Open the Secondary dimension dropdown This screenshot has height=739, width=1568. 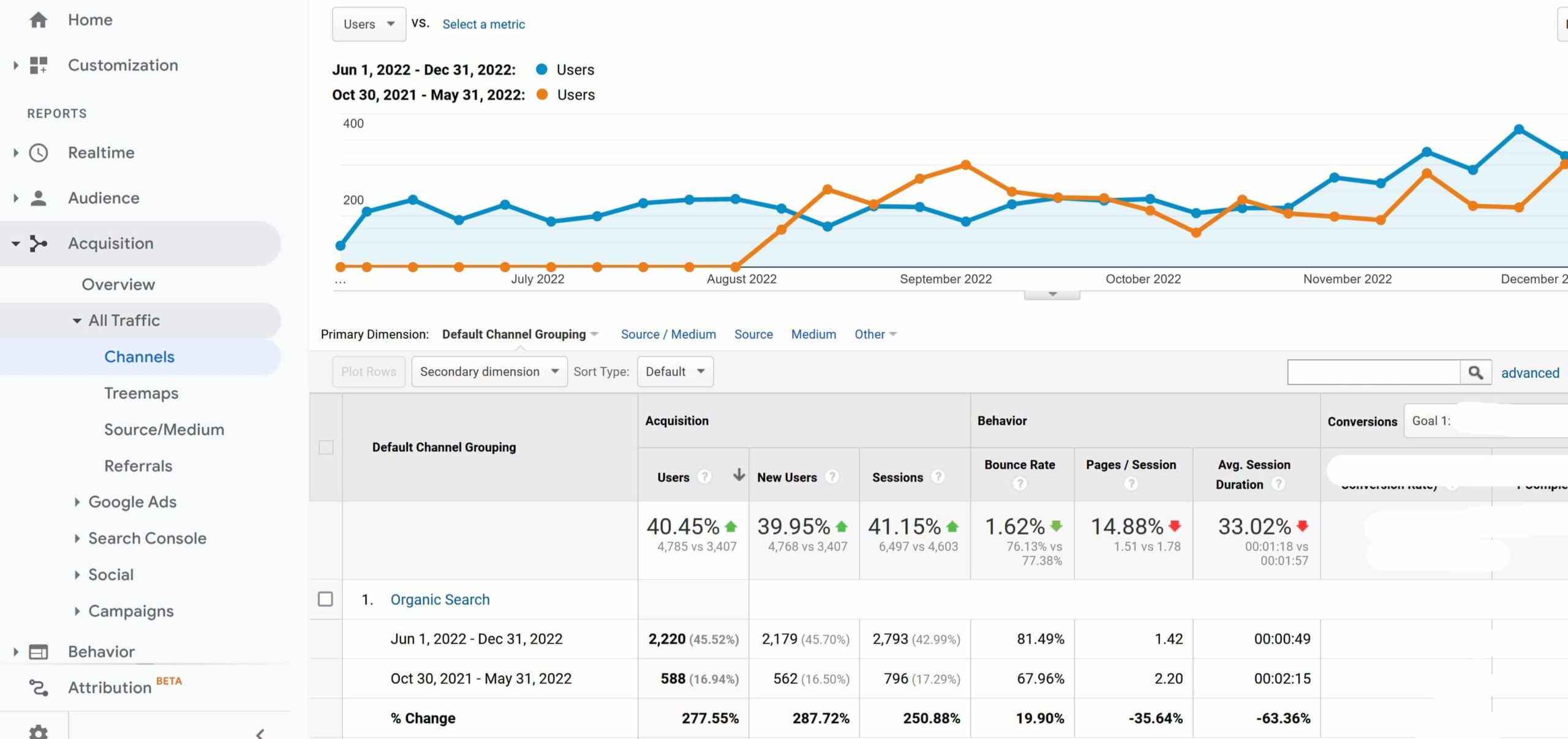(489, 372)
